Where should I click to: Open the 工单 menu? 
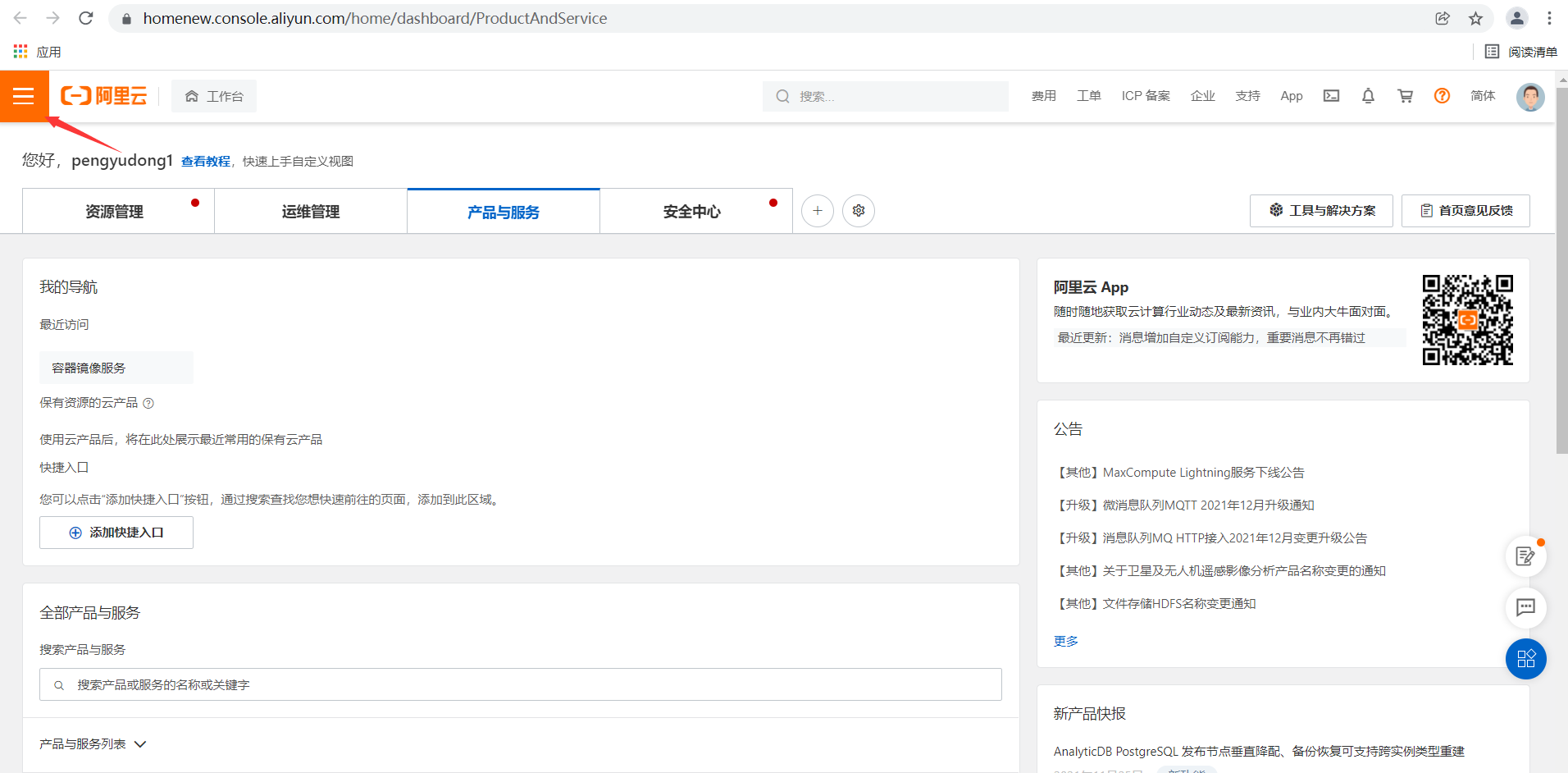(1089, 96)
